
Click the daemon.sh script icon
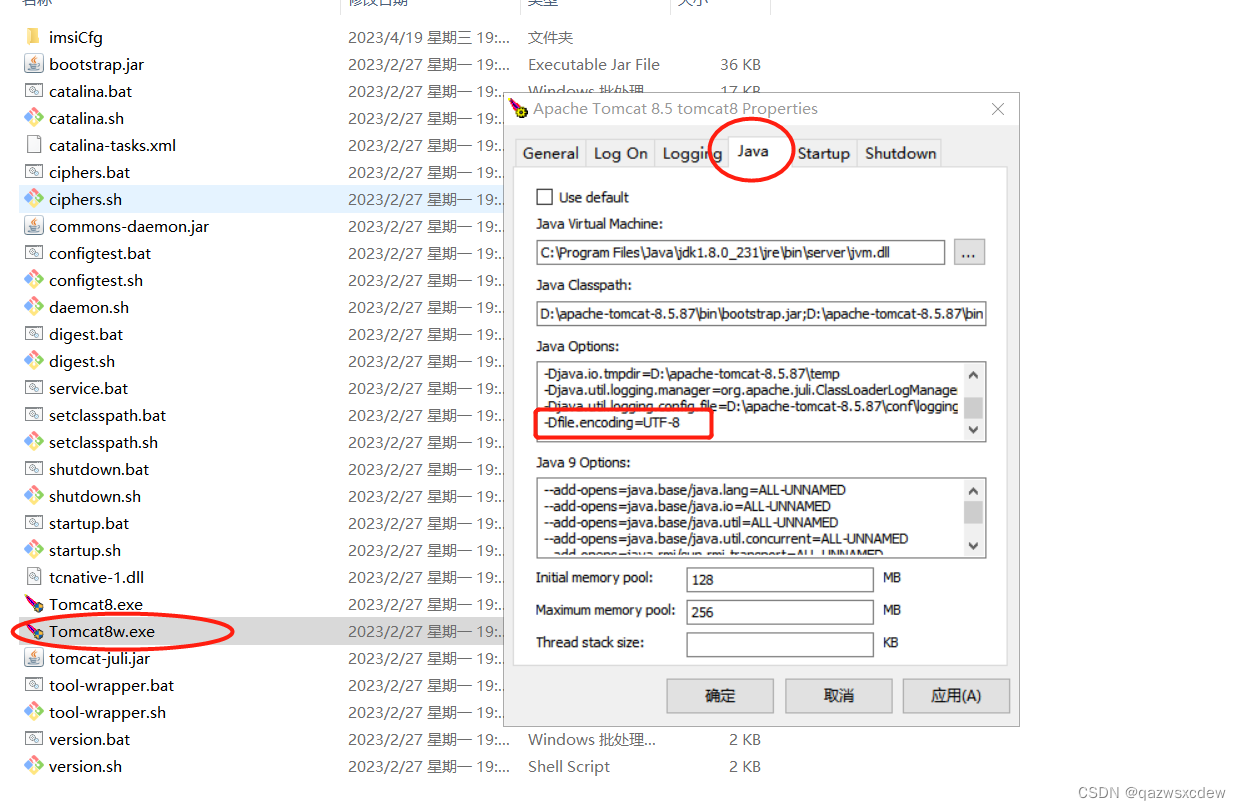(x=34, y=307)
